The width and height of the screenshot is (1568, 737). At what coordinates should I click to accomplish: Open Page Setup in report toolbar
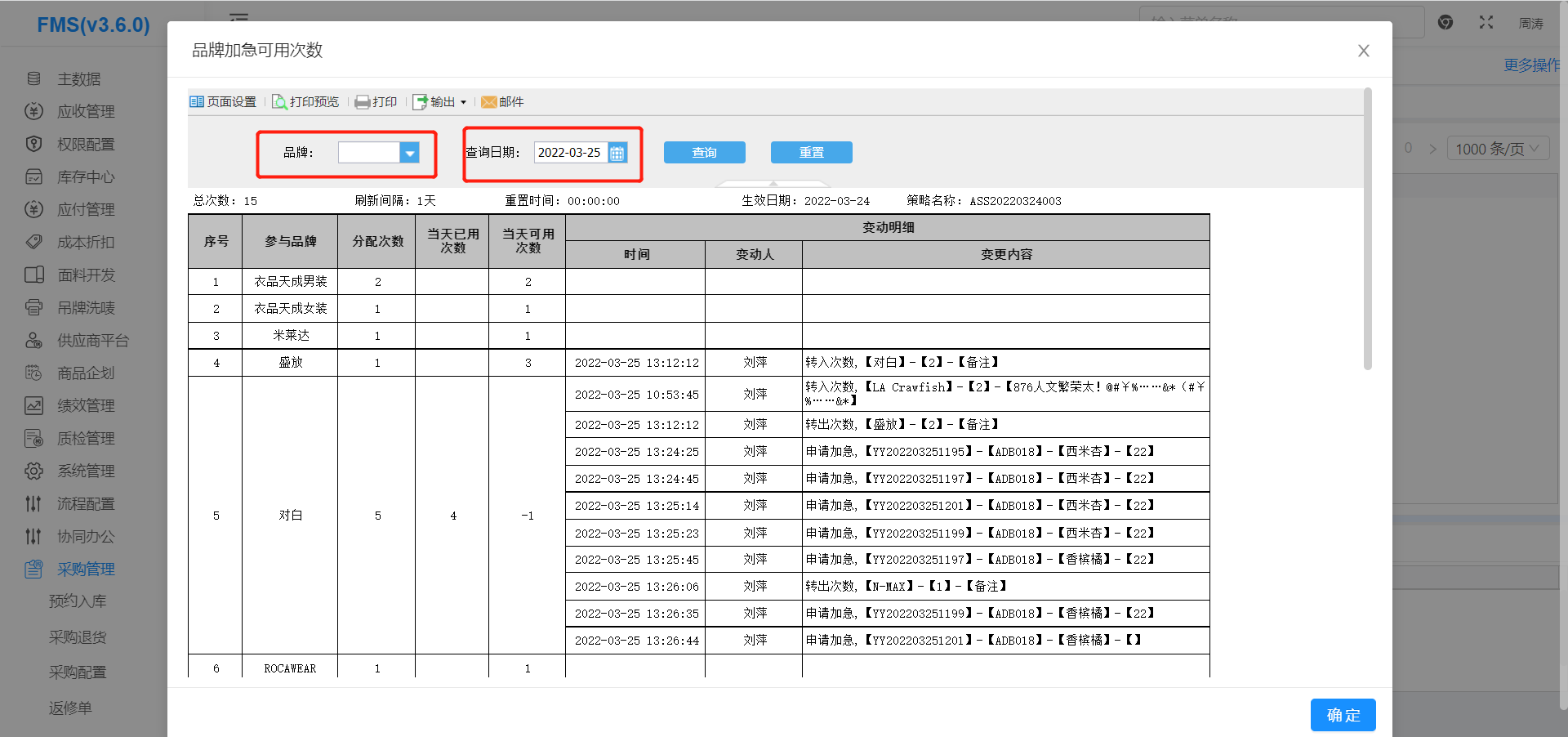click(x=223, y=102)
